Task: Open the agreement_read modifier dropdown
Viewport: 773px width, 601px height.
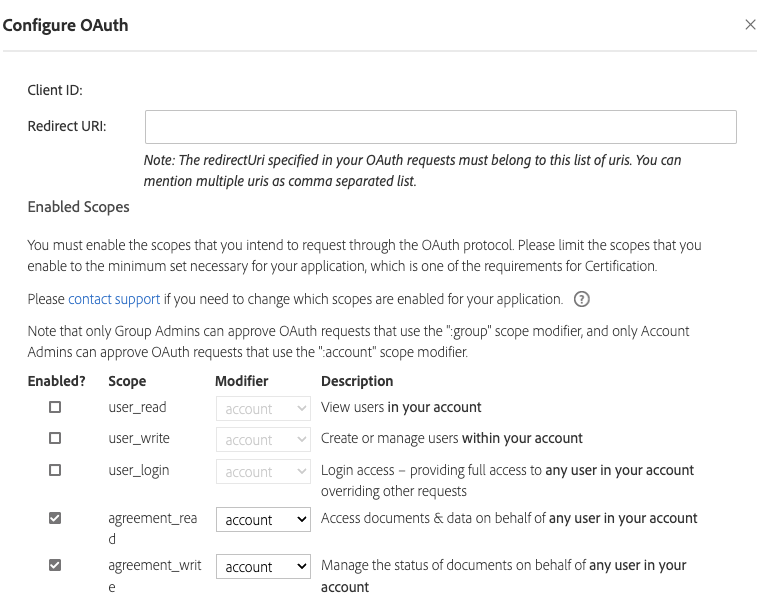Action: 263,520
